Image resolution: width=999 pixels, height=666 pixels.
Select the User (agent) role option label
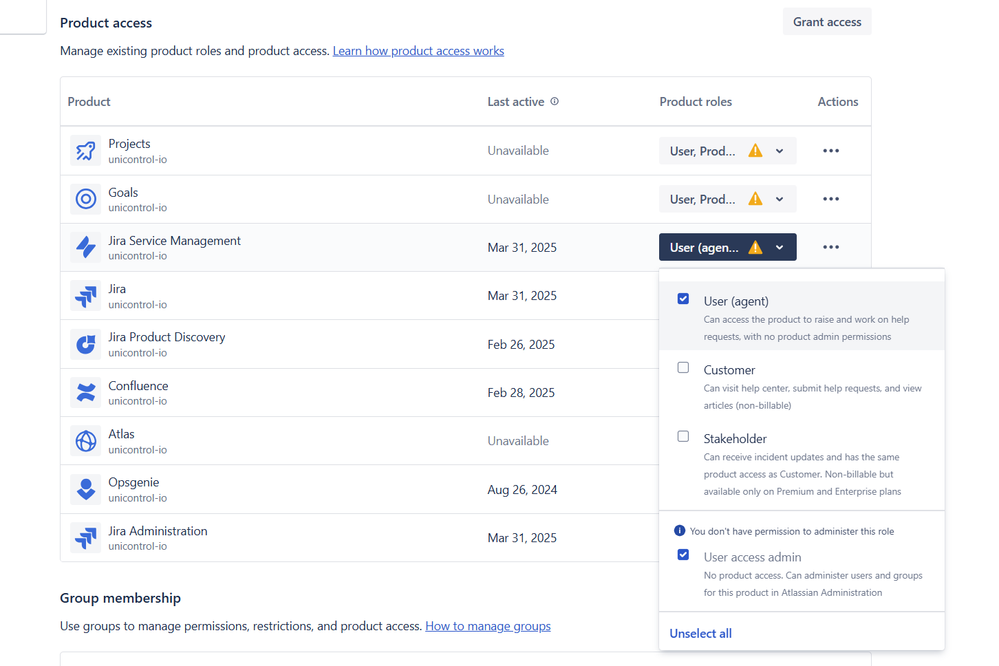pyautogui.click(x=736, y=301)
